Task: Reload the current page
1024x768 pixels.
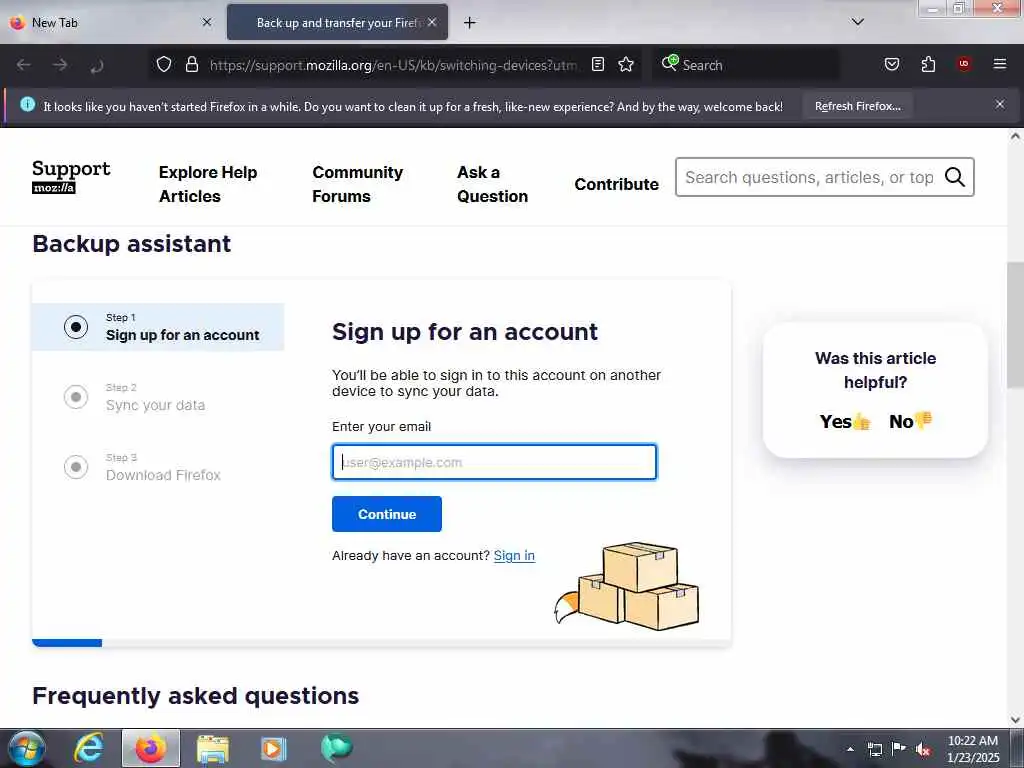Action: tap(97, 65)
